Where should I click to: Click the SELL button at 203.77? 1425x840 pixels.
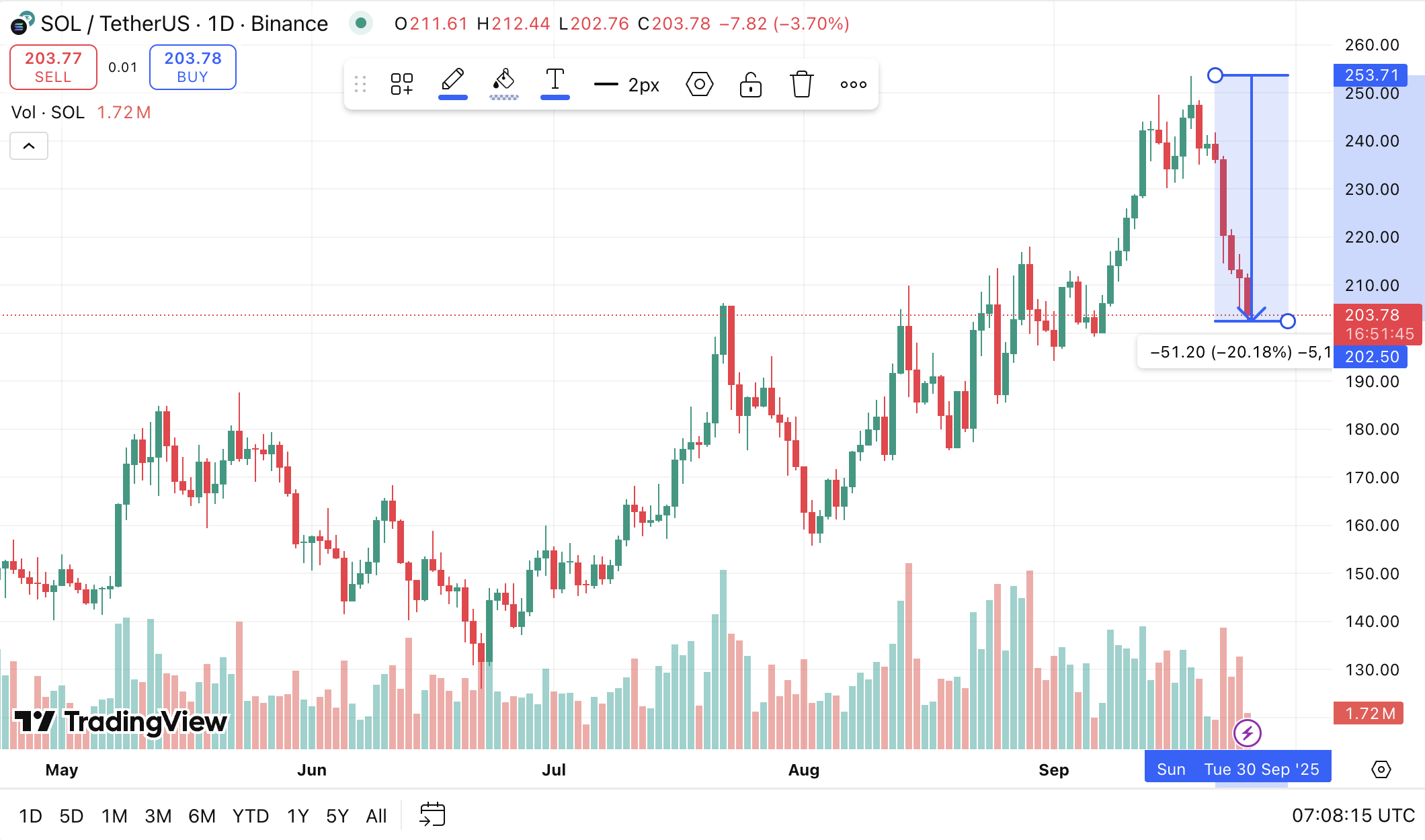[53, 67]
